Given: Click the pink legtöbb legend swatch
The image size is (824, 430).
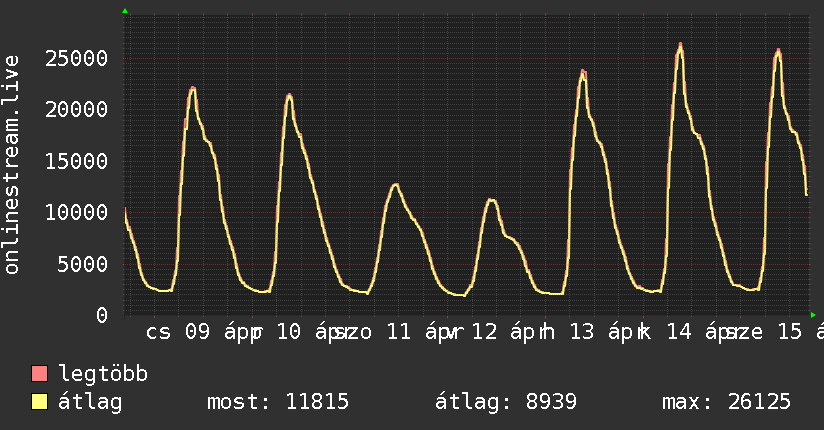Looking at the screenshot, I should pyautogui.click(x=39, y=374).
